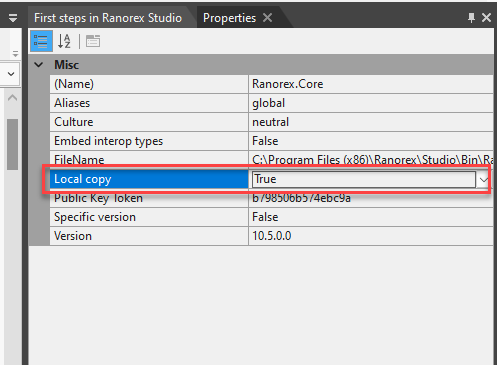Select the Version property row
This screenshot has height=365, width=497.
click(271, 236)
